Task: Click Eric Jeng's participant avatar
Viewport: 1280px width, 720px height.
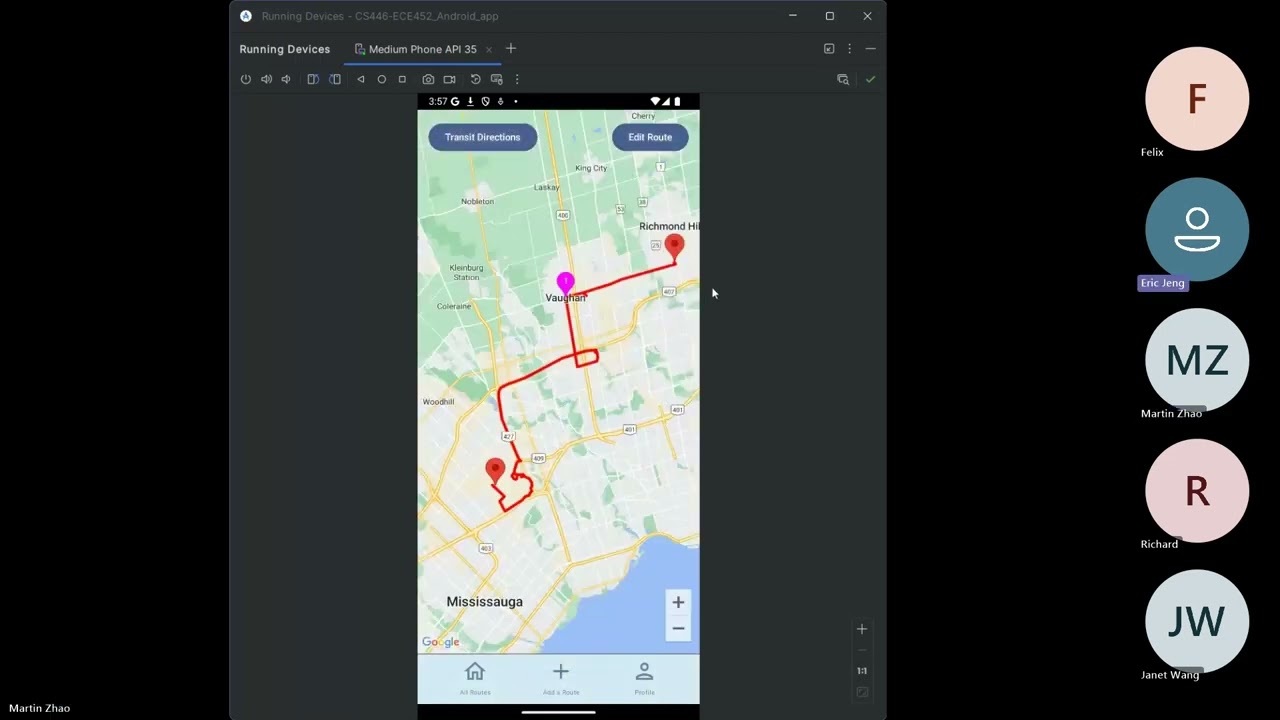Action: point(1197,229)
